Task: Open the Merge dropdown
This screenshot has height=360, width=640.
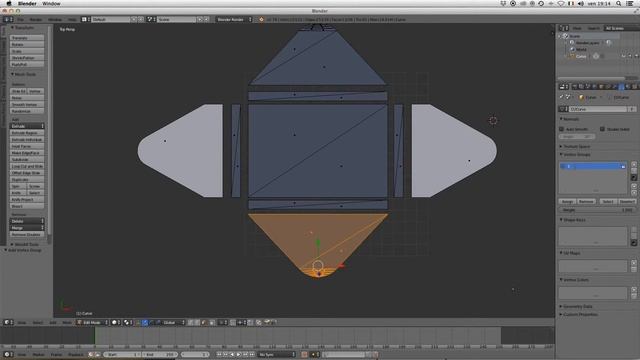Action: 27,228
